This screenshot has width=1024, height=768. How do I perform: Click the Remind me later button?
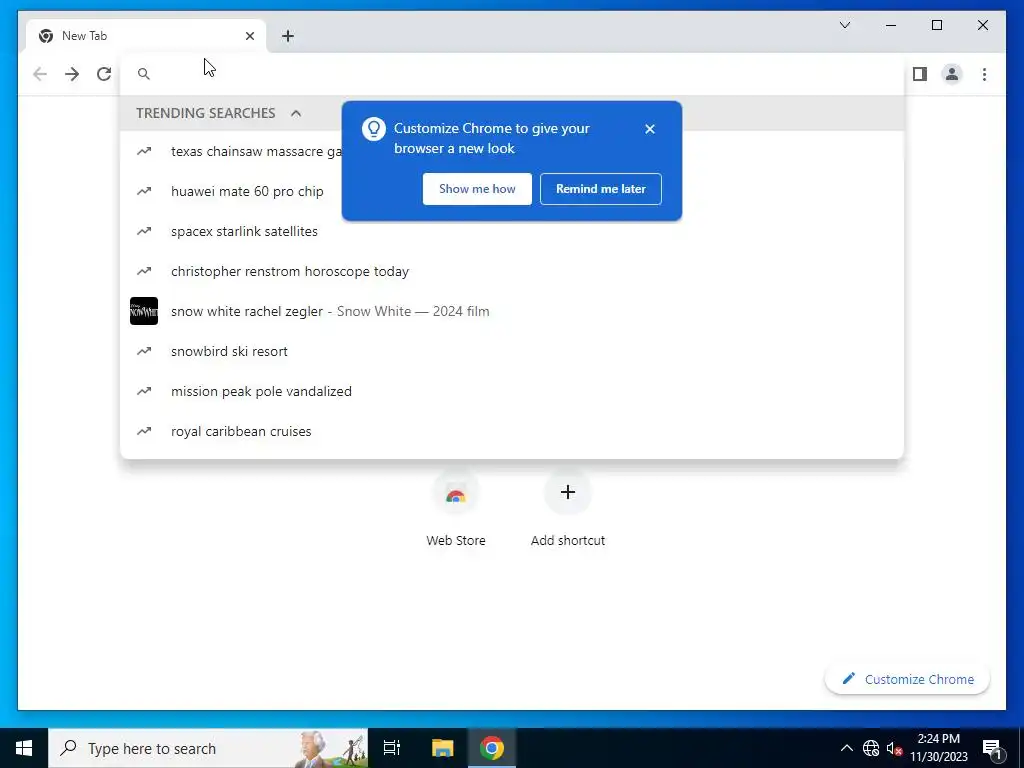point(601,189)
